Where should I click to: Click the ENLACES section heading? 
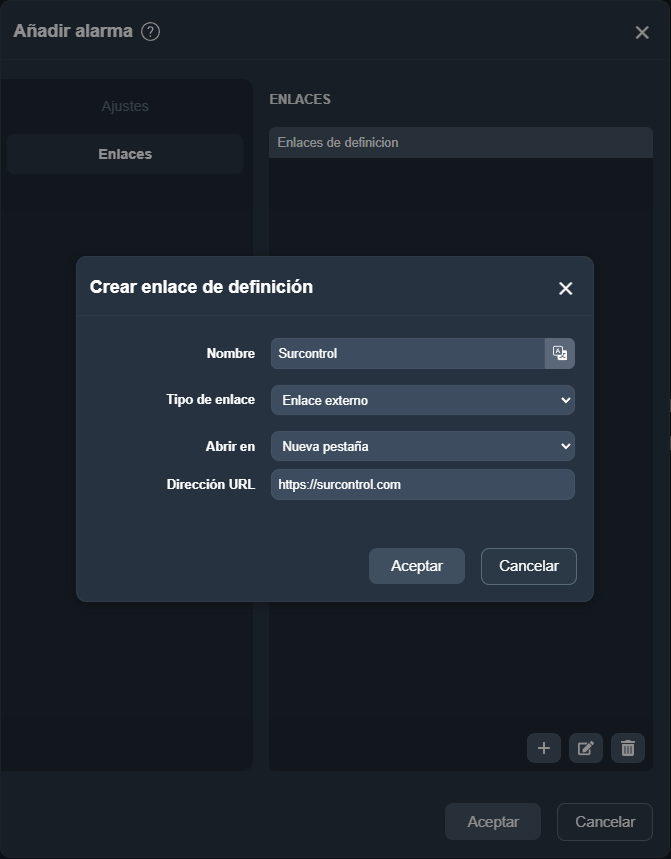click(300, 99)
